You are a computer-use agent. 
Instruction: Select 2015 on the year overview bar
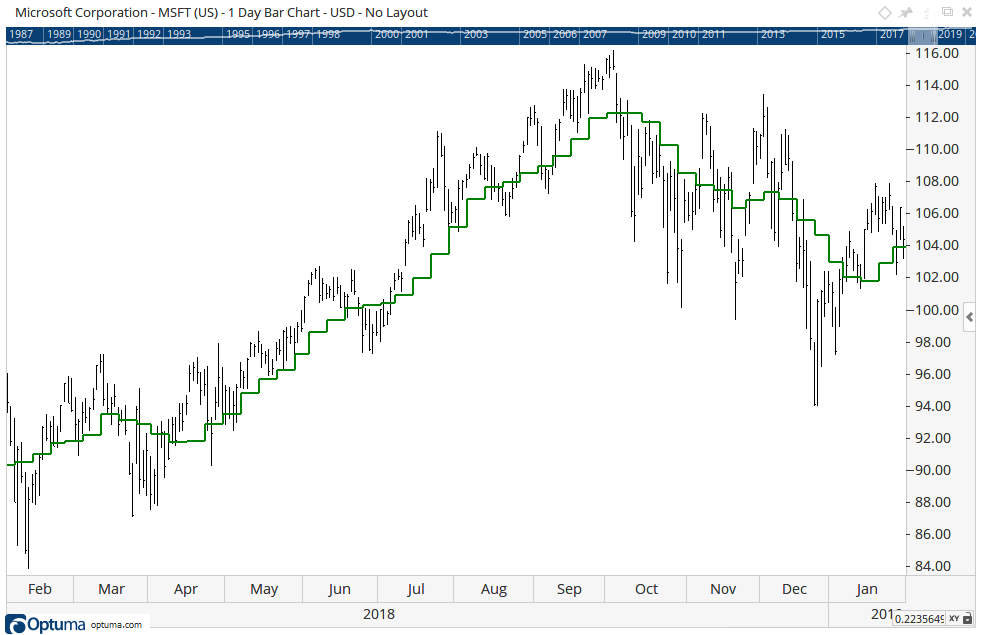832,34
